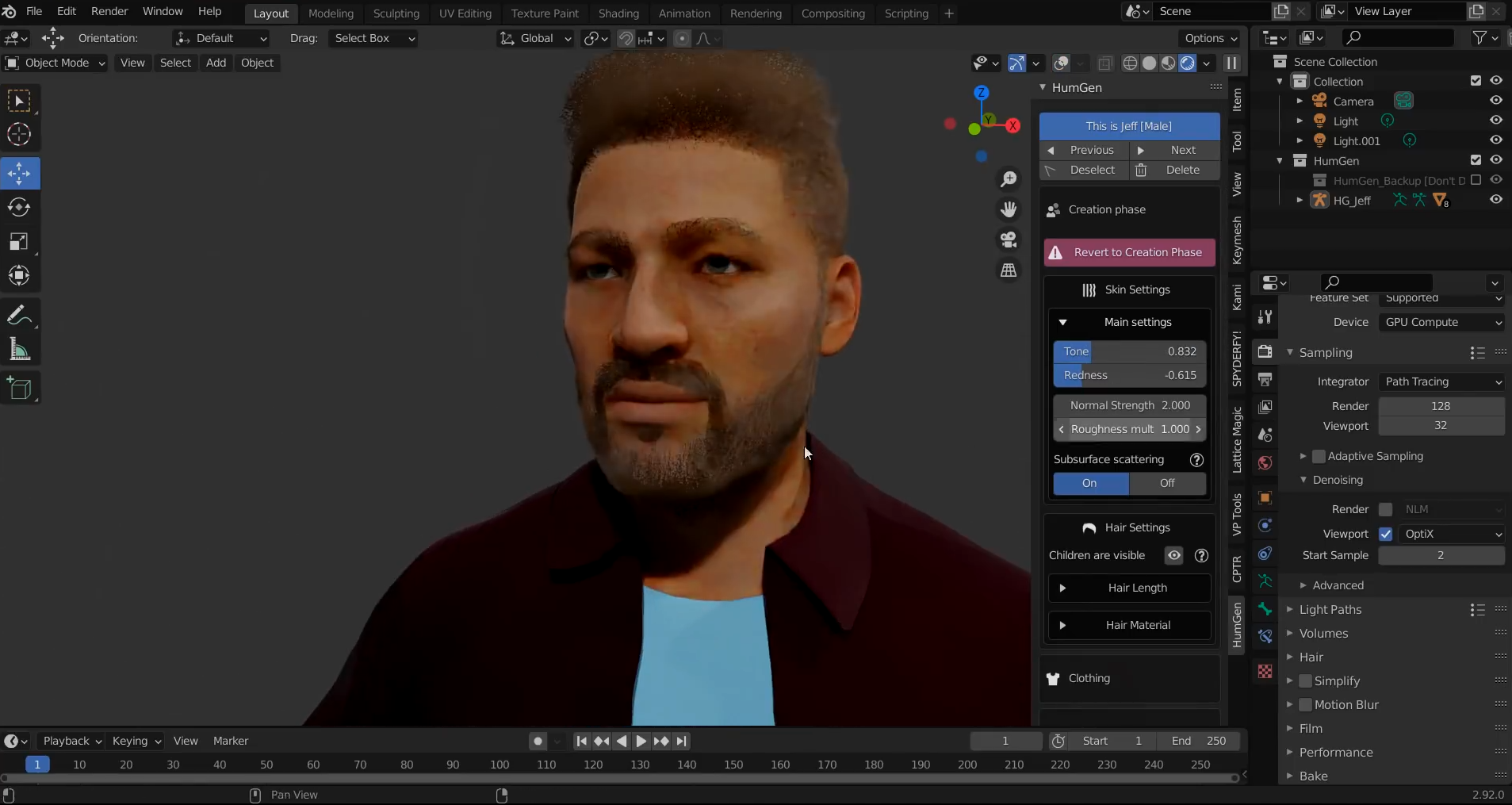Hide the Camera in outliner
Image resolution: width=1512 pixels, height=805 pixels.
[1495, 101]
